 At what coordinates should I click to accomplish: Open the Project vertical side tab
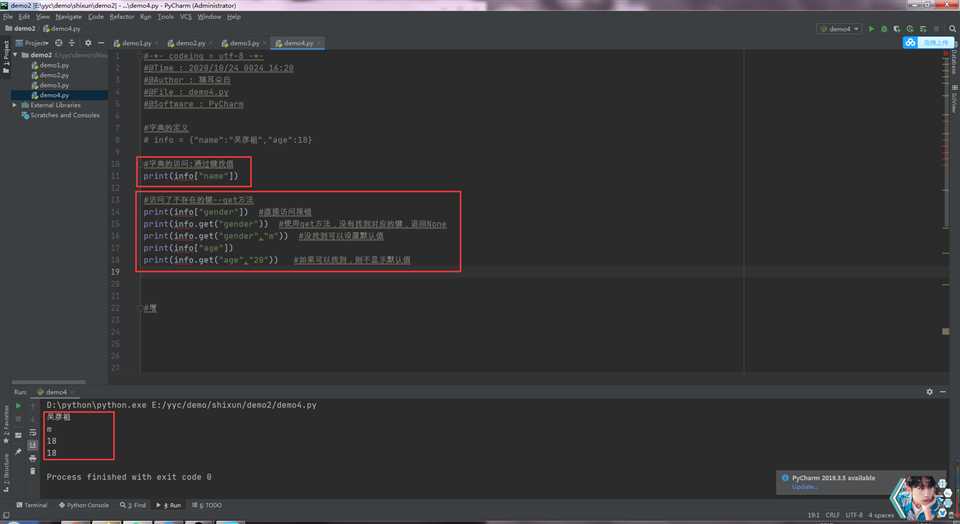point(6,56)
